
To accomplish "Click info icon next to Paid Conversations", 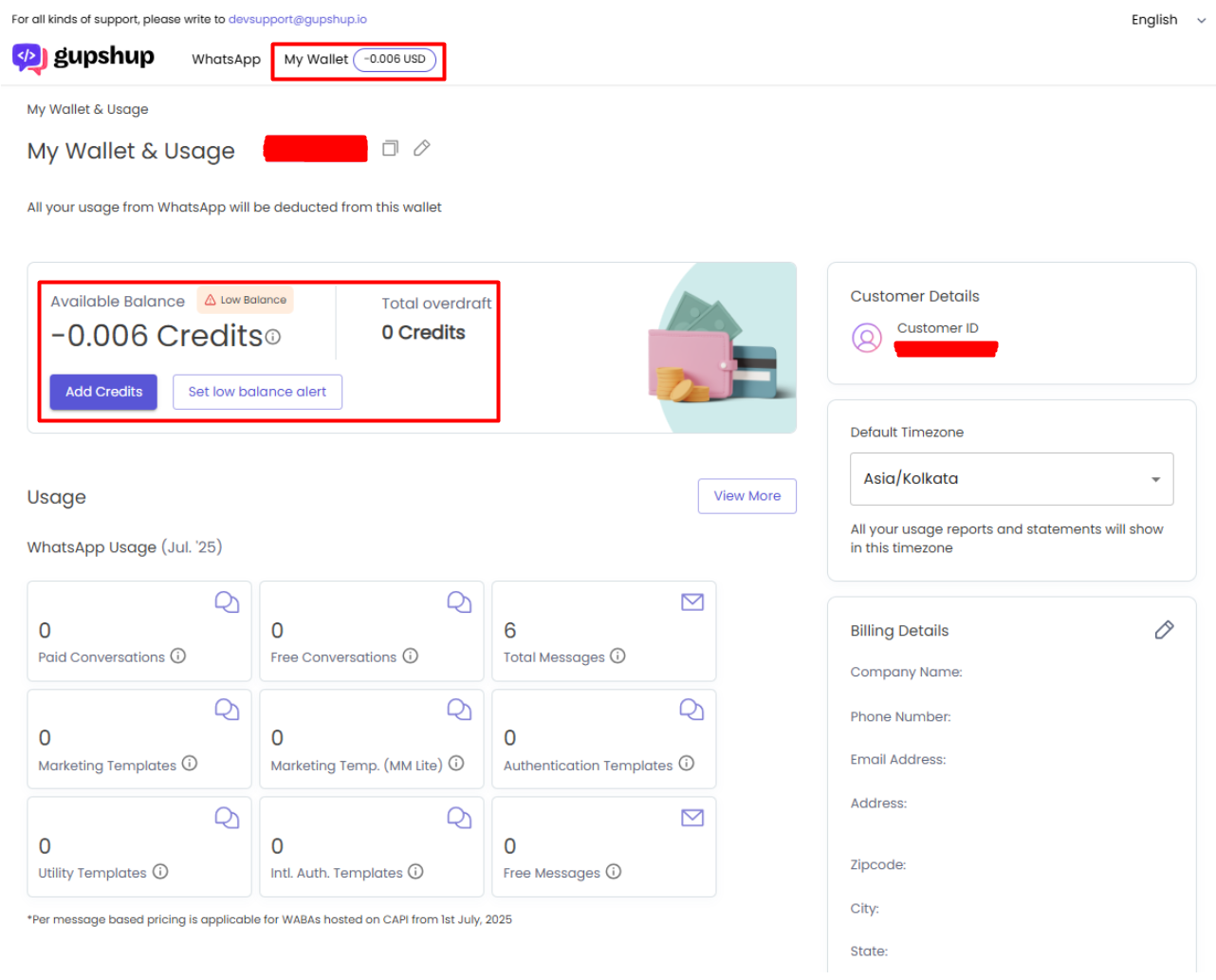I will point(178,656).
